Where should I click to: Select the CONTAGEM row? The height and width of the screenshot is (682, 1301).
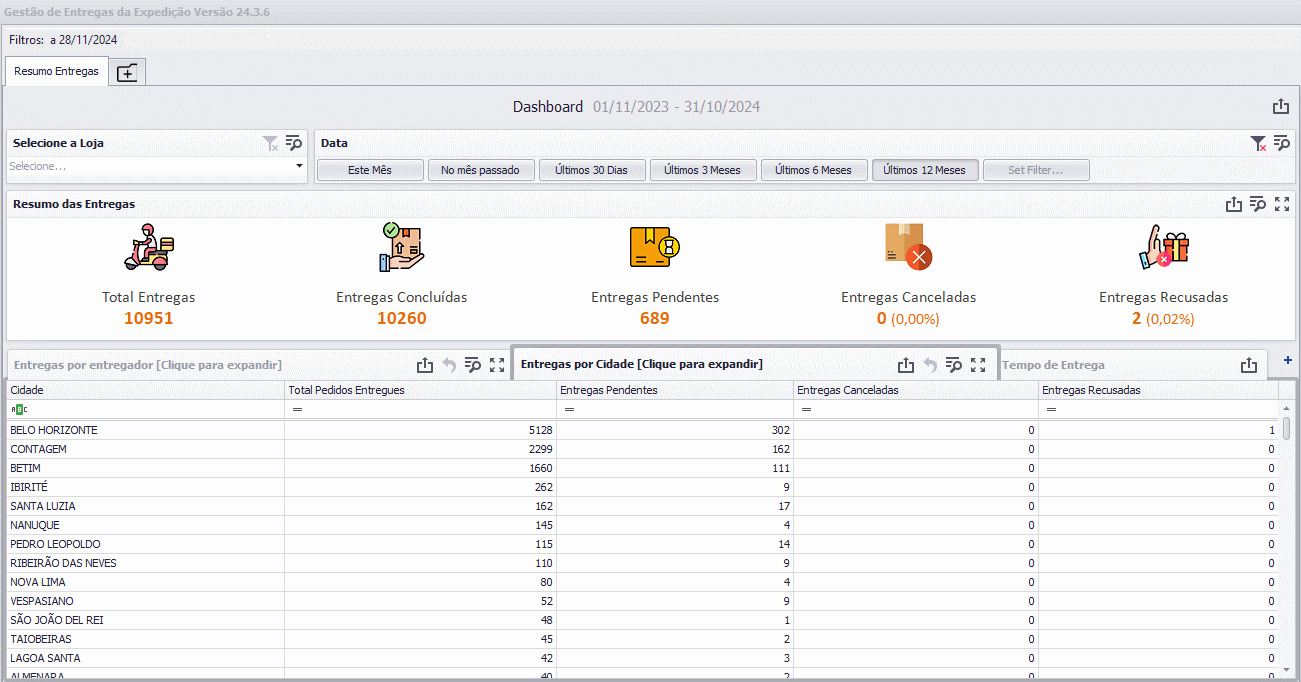pos(643,449)
